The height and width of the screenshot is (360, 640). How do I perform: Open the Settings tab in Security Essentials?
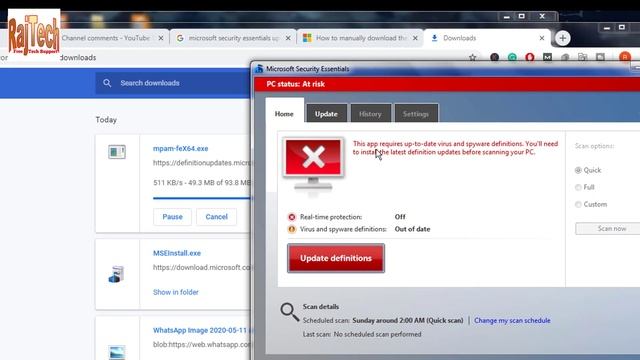[x=416, y=114]
